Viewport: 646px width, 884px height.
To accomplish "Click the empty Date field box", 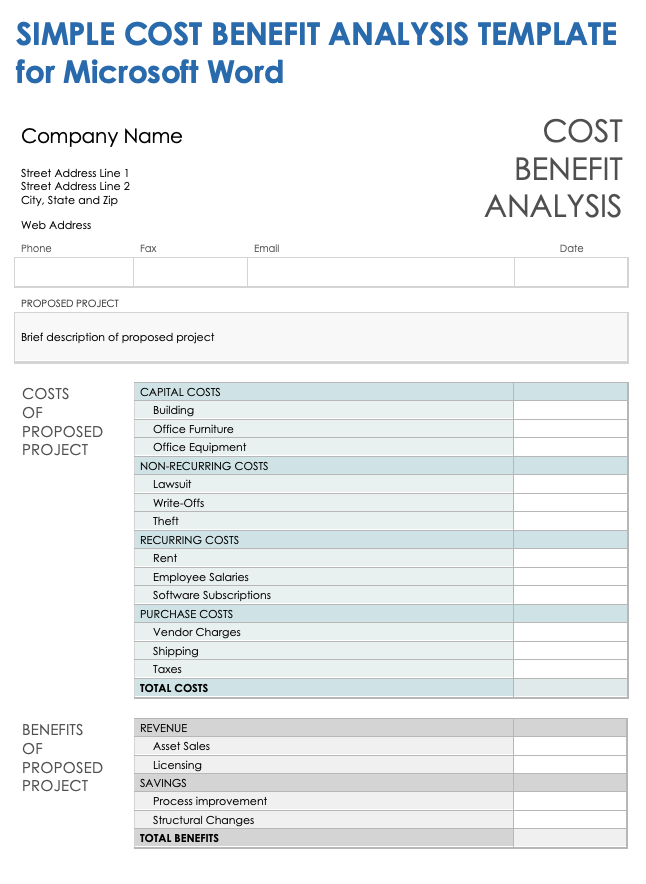I will click(x=571, y=272).
